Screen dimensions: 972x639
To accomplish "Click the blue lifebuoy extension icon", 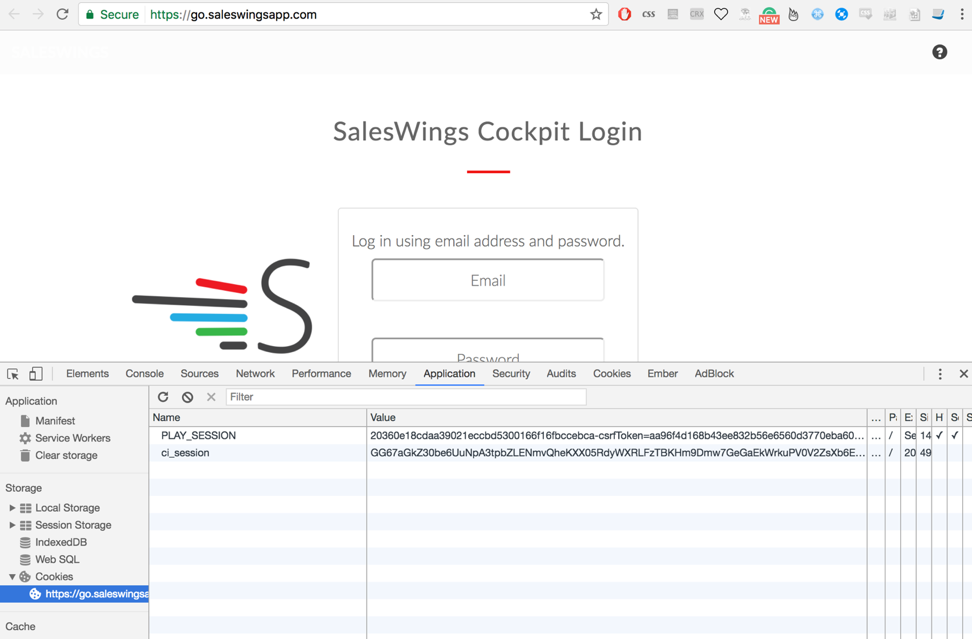I will [841, 14].
